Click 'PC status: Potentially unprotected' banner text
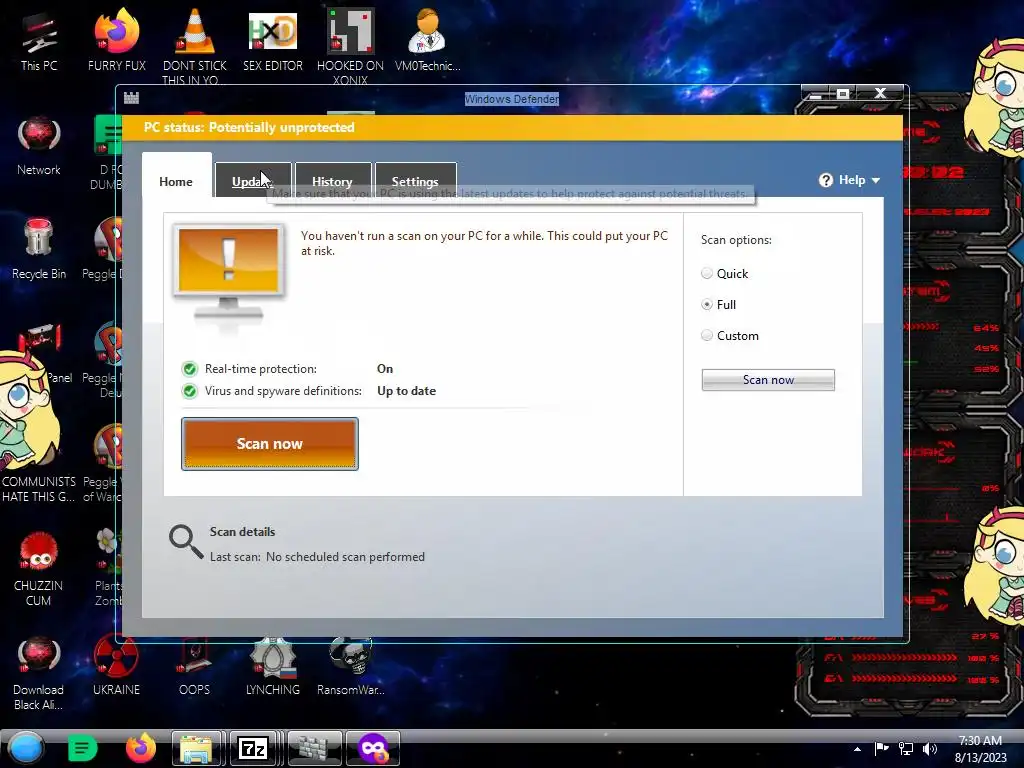Image resolution: width=1024 pixels, height=768 pixels. [249, 127]
